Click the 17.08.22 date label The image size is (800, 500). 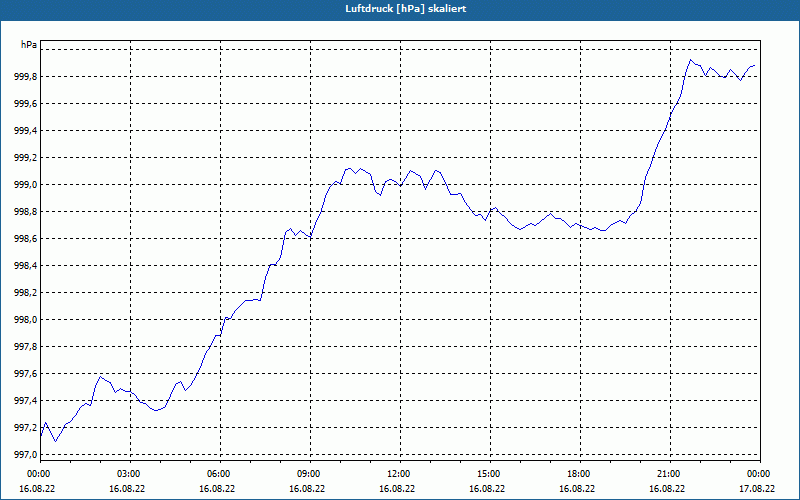[x=757, y=488]
